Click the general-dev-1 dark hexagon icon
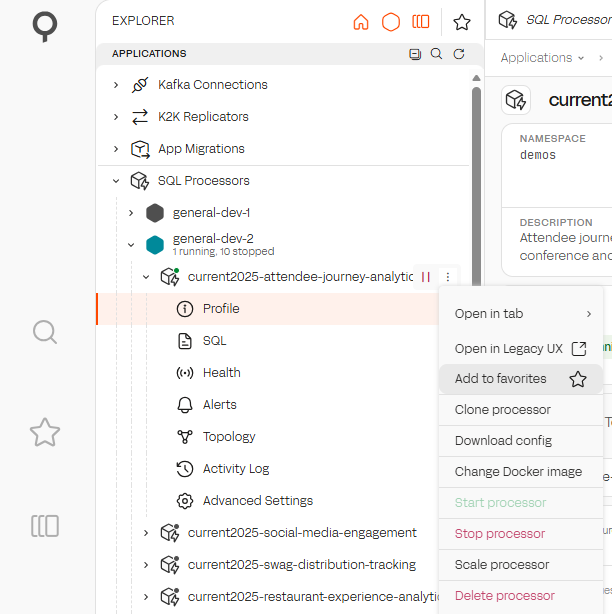 click(x=155, y=213)
